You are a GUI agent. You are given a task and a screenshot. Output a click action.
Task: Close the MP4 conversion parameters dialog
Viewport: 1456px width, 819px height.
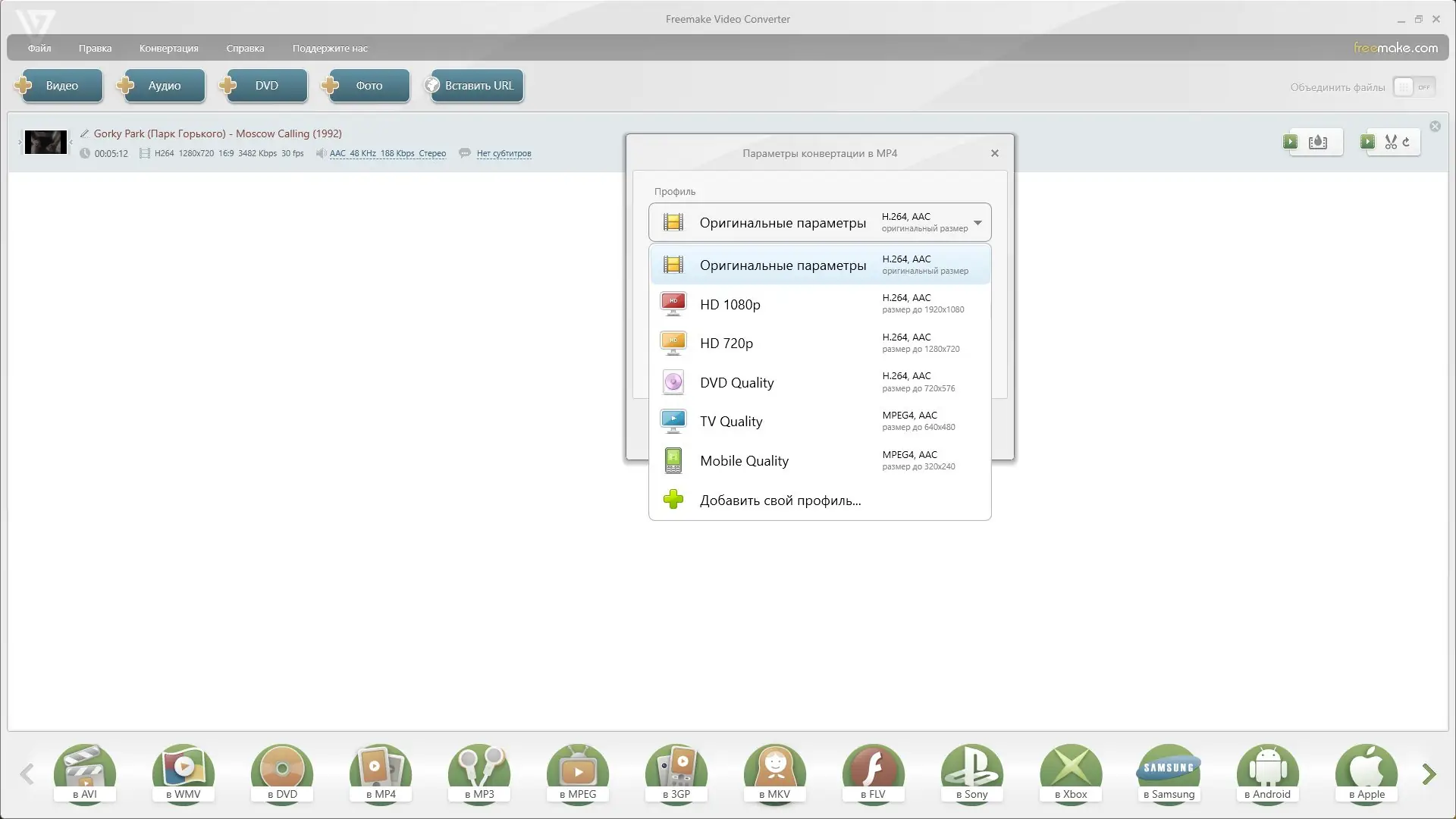pos(994,153)
